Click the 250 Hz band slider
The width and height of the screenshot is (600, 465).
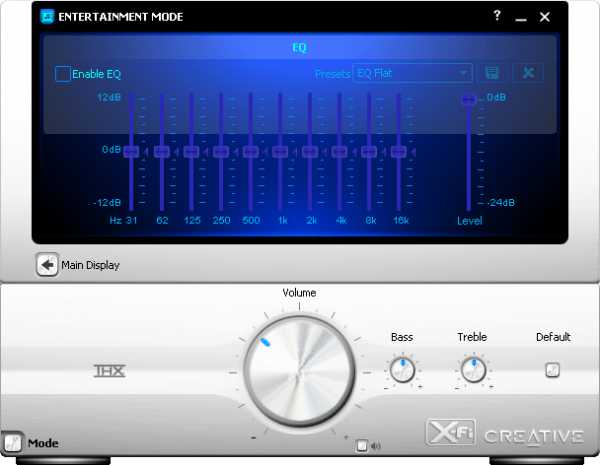click(x=221, y=152)
